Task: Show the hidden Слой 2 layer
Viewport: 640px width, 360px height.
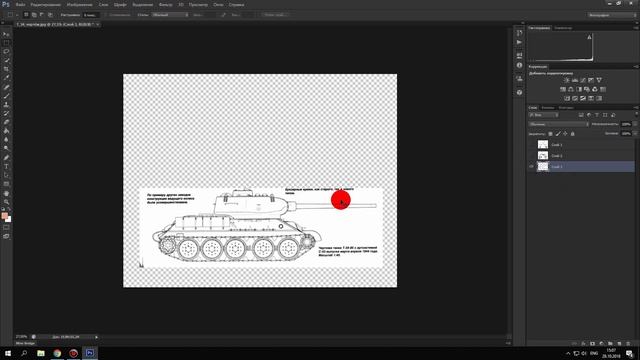Action: pyautogui.click(x=531, y=156)
